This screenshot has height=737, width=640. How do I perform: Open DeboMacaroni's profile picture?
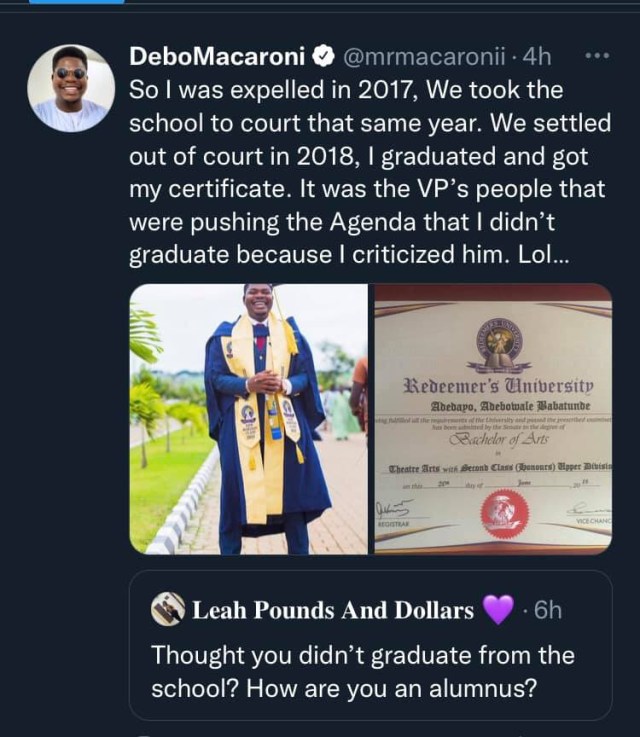(x=71, y=88)
